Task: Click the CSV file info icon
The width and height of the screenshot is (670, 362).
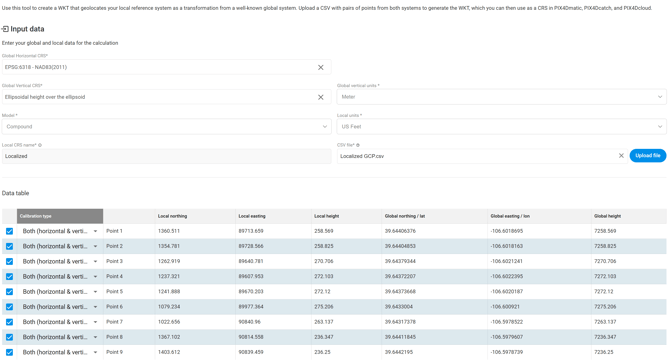Action: pos(358,145)
